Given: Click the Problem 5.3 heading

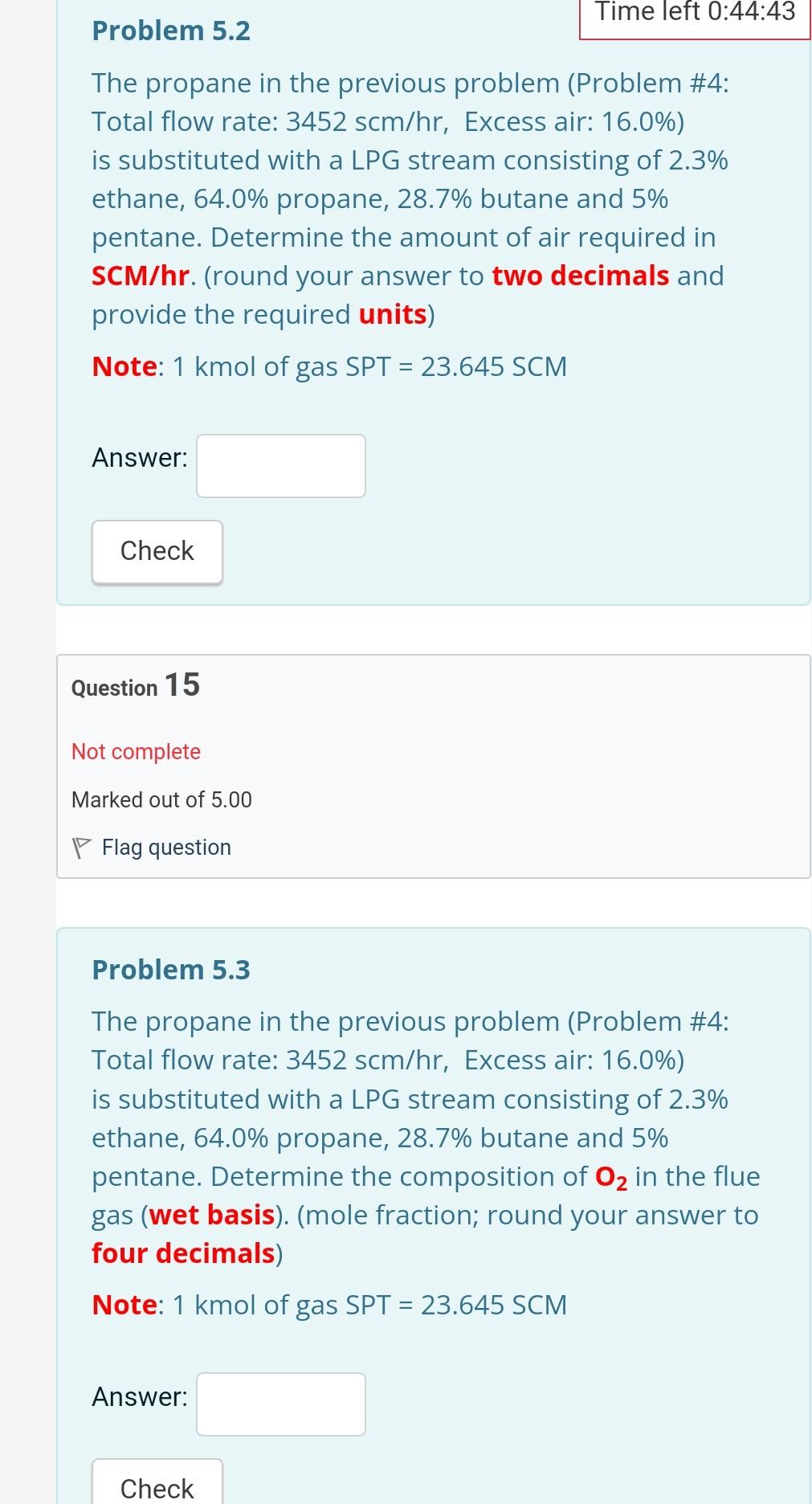Looking at the screenshot, I should pyautogui.click(x=170, y=969).
